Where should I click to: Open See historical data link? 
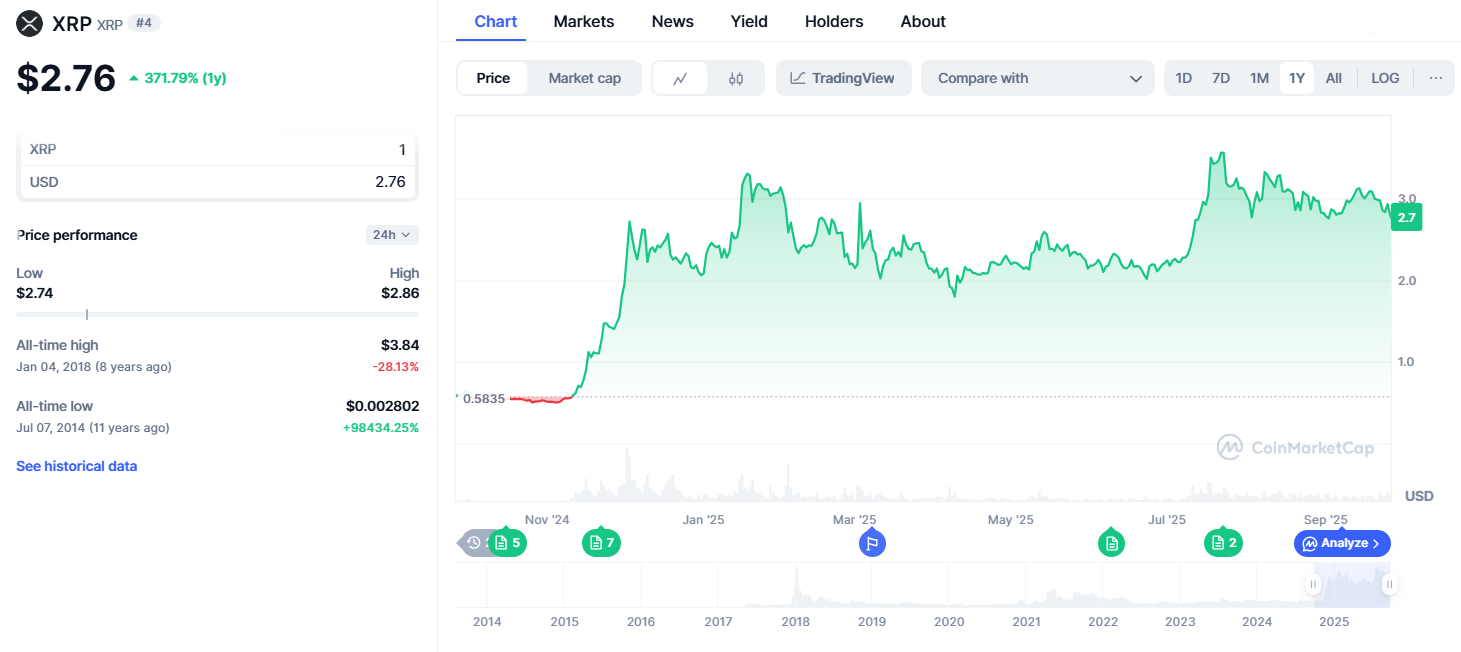[77, 466]
